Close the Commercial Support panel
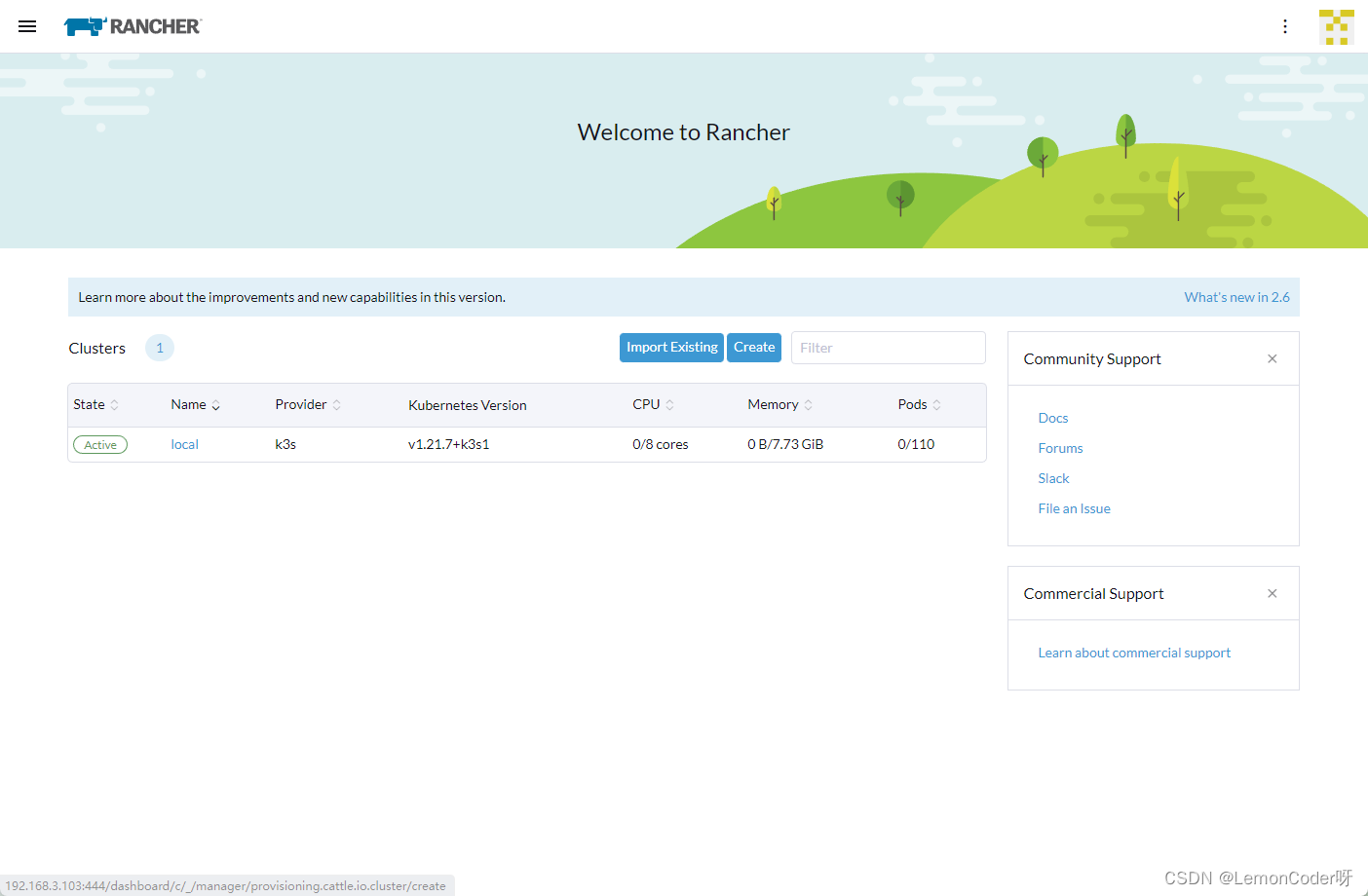 pyautogui.click(x=1272, y=593)
